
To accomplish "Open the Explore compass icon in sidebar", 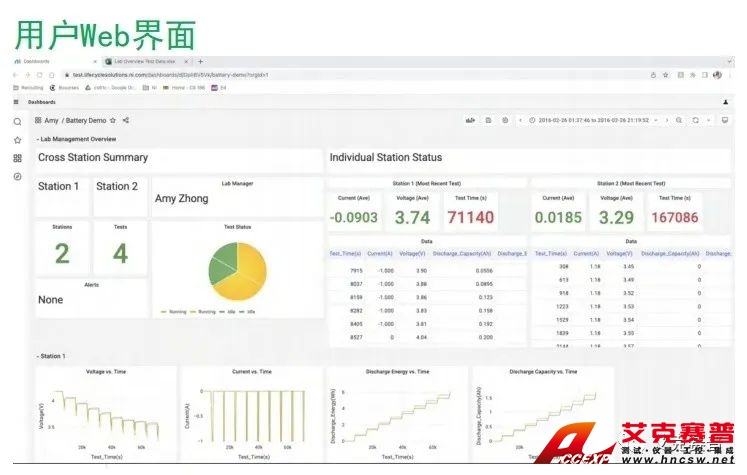I will pos(17,176).
